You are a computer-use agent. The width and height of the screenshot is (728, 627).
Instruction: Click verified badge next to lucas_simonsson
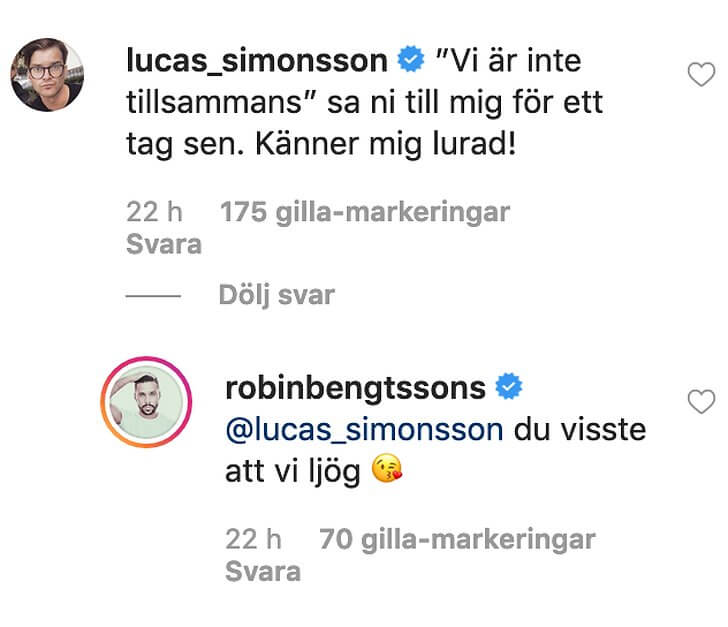tap(409, 61)
